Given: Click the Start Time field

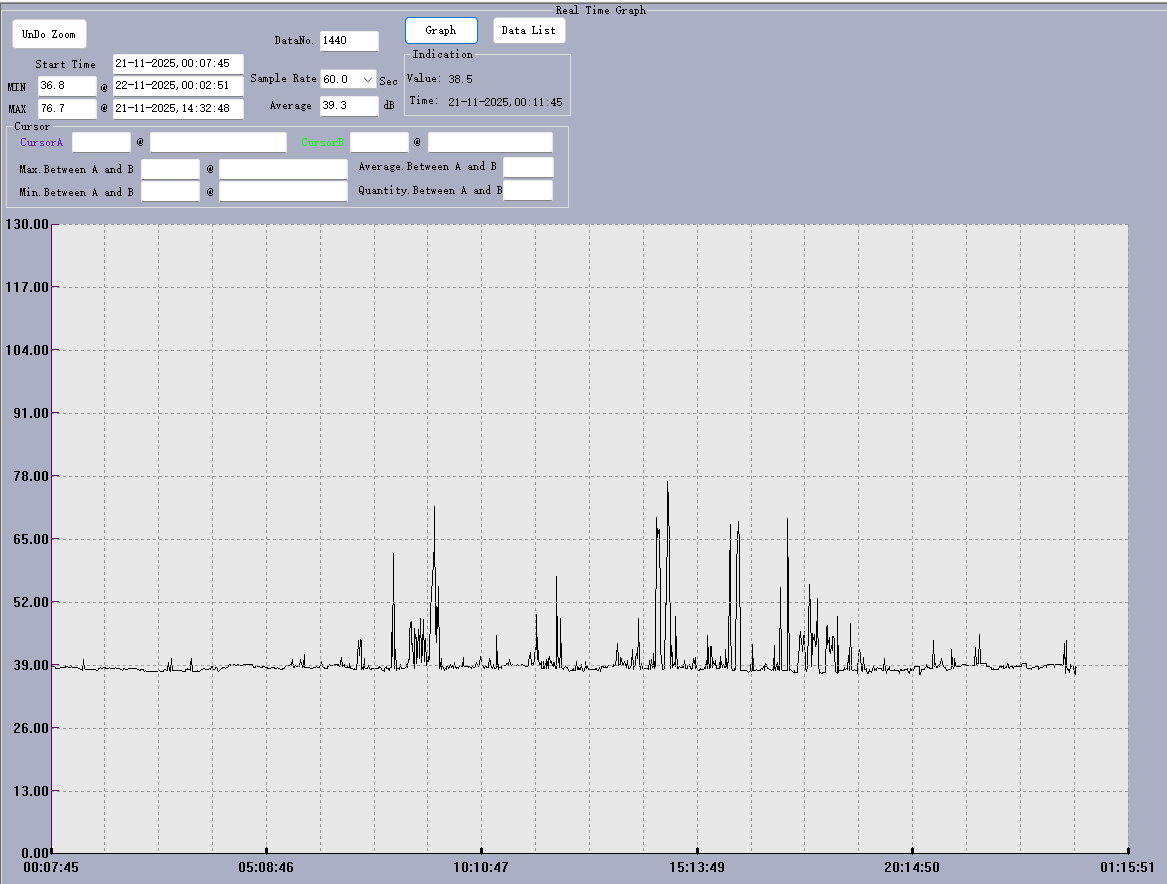Looking at the screenshot, I should coord(178,64).
